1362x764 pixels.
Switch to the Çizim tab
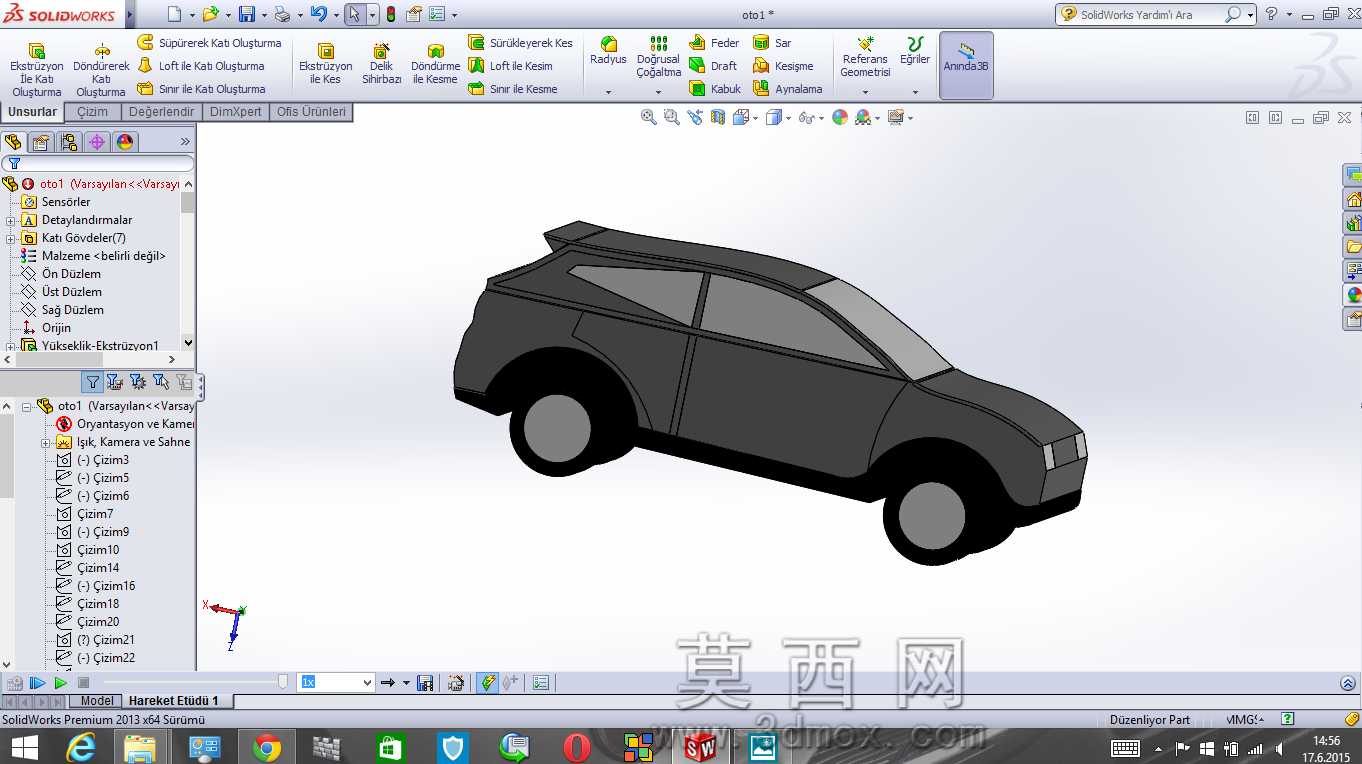[93, 112]
